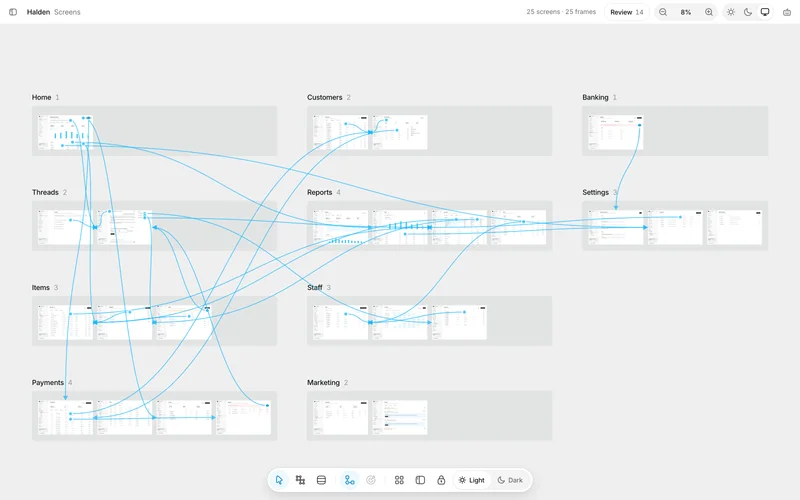
Task: Toggle the connections flow icon
Action: click(x=349, y=480)
